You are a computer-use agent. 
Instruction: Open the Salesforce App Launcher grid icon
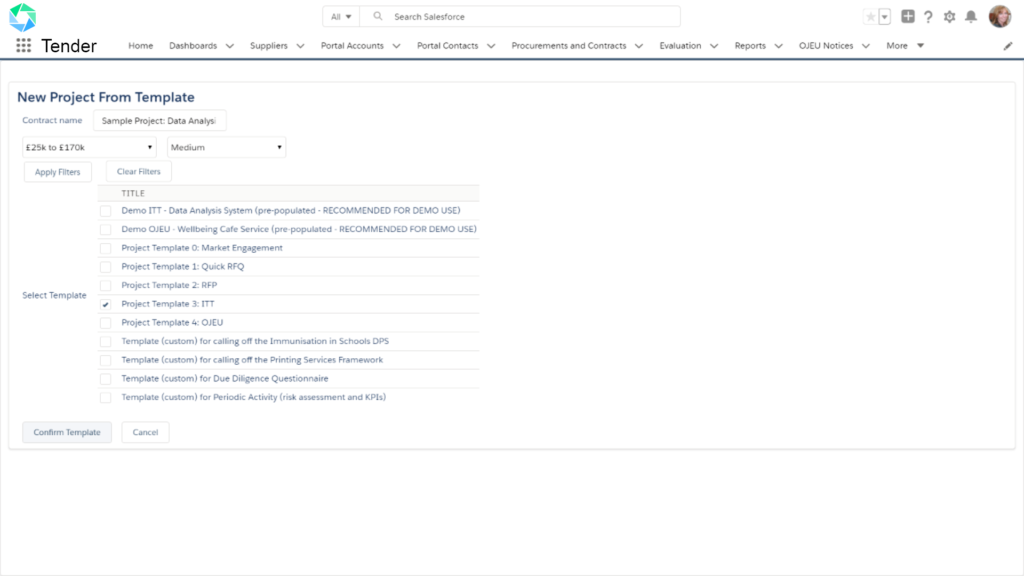pos(22,45)
